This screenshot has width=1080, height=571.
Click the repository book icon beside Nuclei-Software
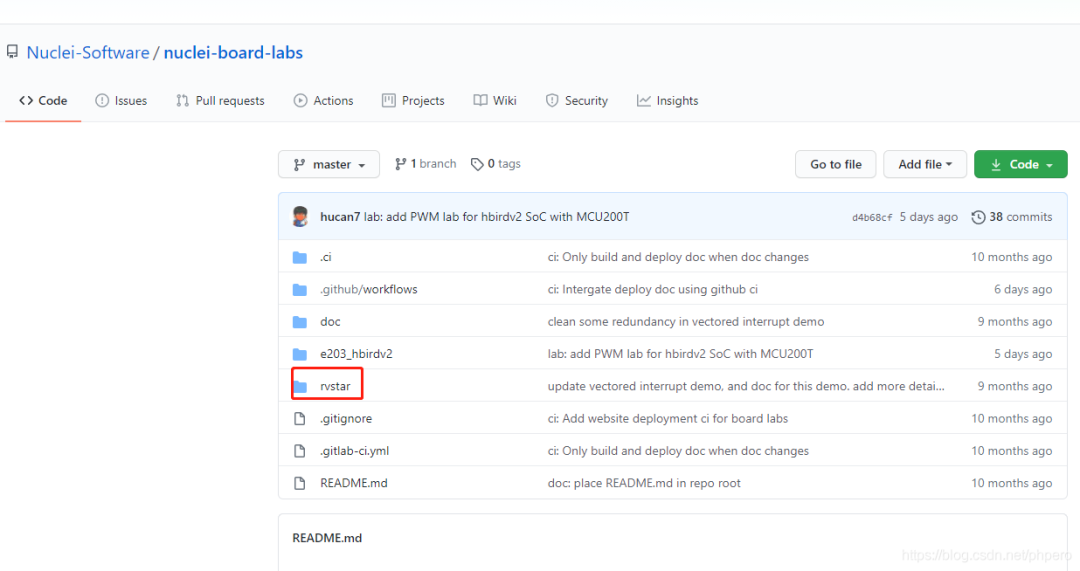click(x=12, y=52)
